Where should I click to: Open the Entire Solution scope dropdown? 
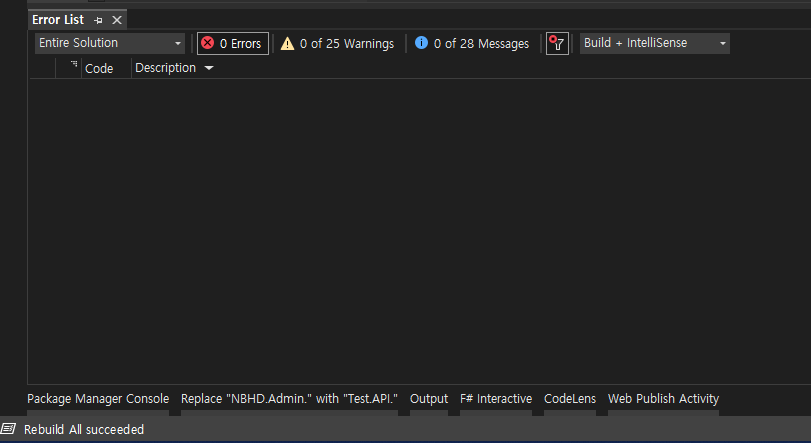[x=110, y=43]
